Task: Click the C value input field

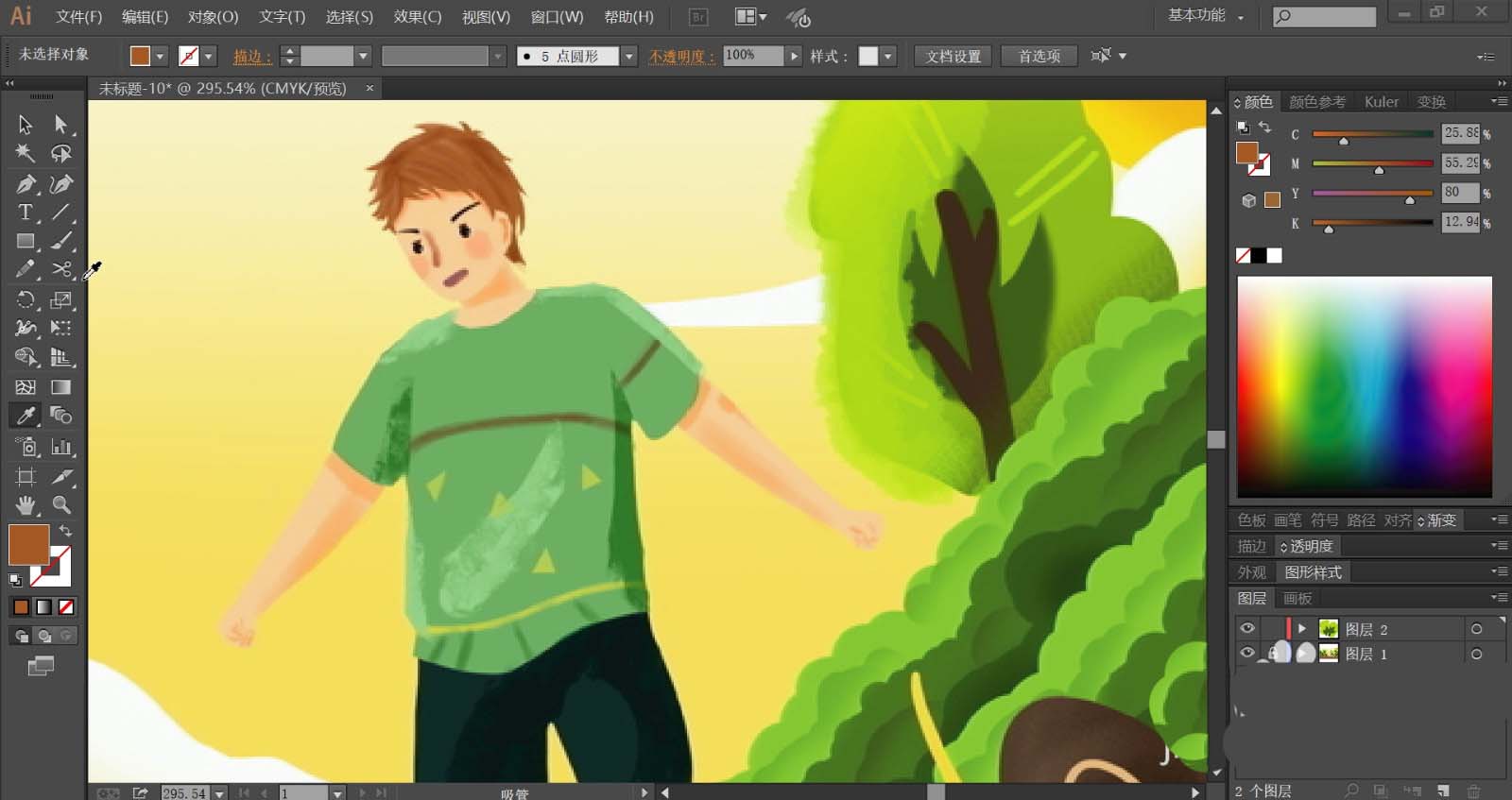Action: (x=1460, y=133)
